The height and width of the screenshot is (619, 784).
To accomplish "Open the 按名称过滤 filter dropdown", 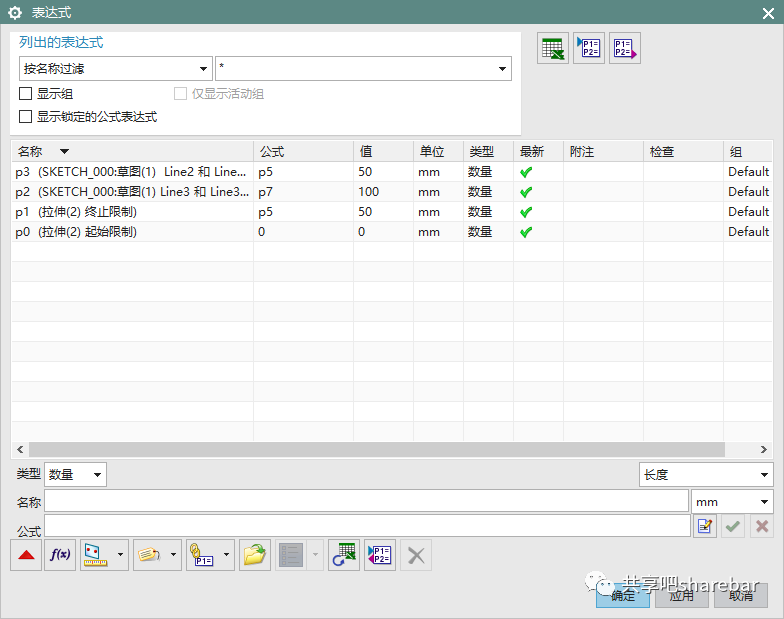I will pos(116,68).
